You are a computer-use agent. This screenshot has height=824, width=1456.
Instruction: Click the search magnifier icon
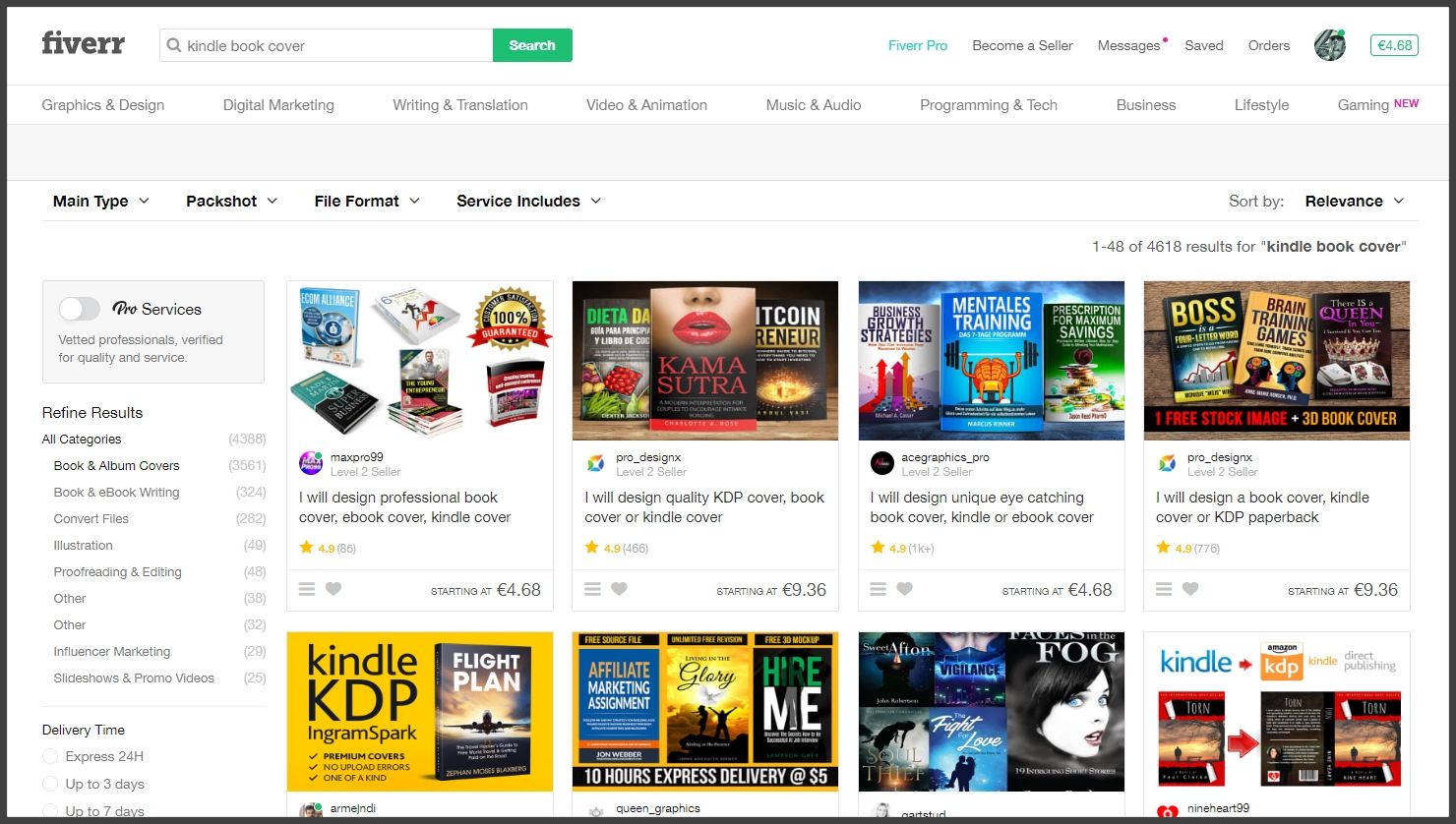point(174,45)
